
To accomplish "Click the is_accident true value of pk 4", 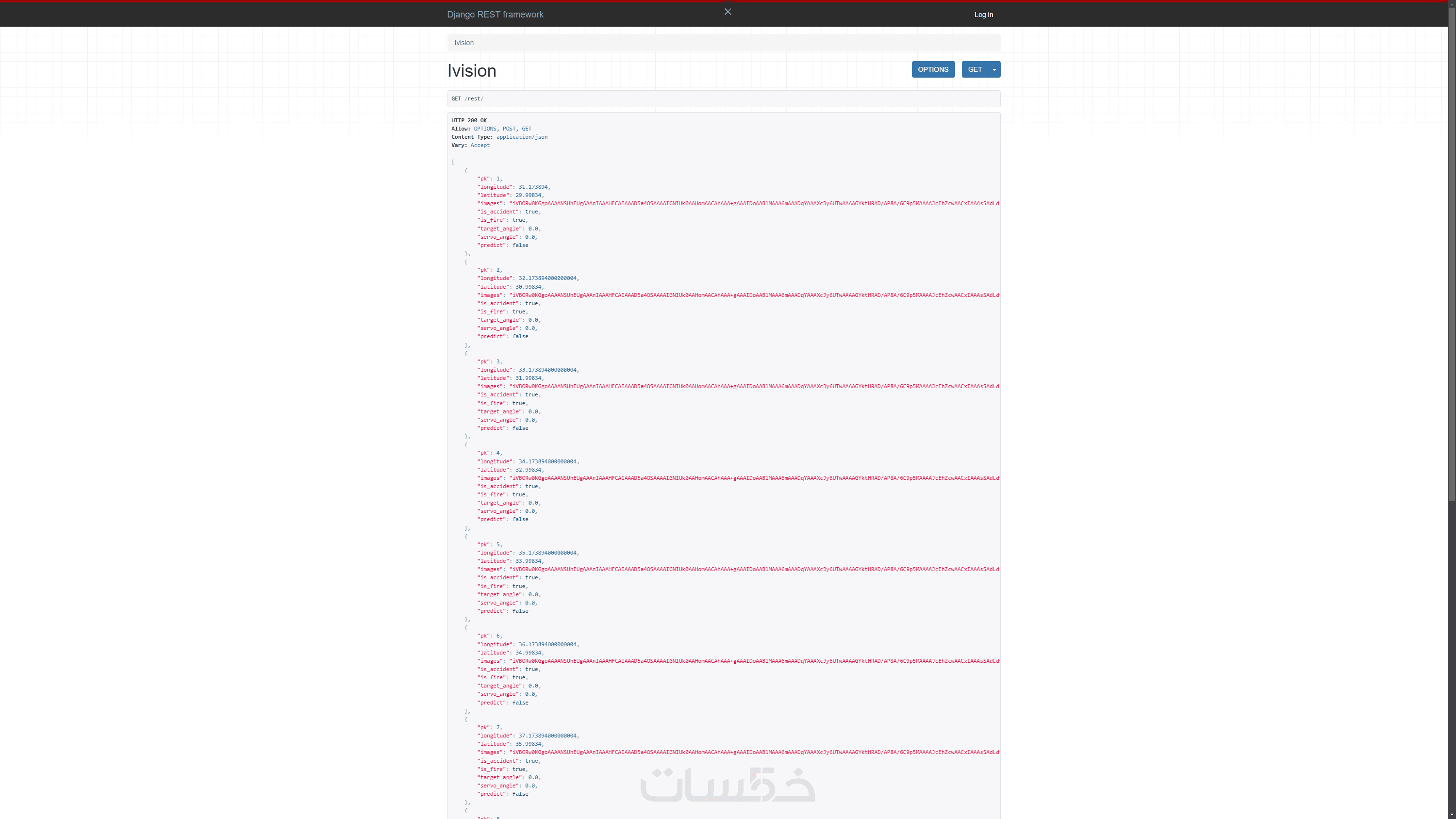I will [531, 486].
